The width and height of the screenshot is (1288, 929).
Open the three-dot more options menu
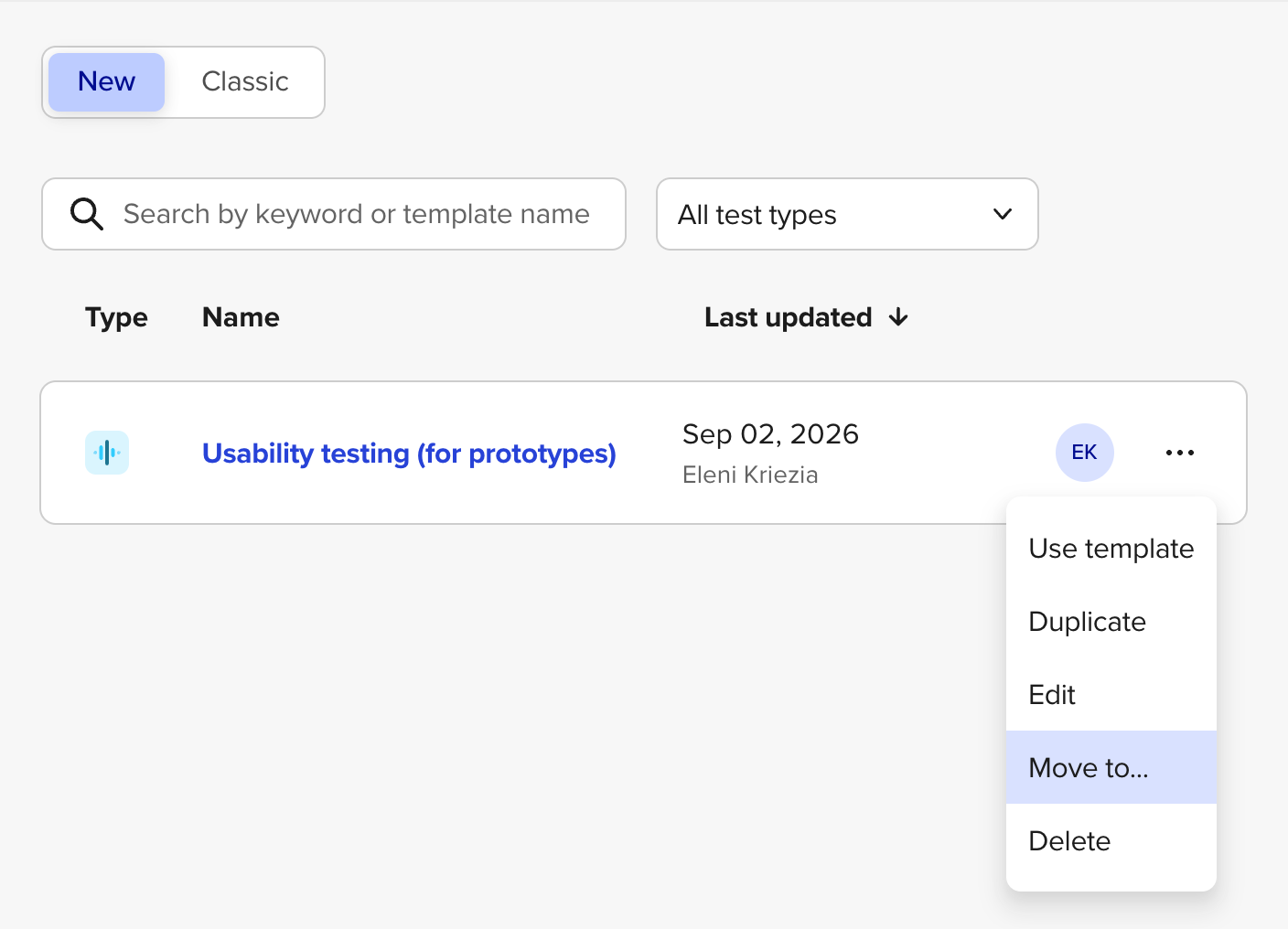click(1180, 453)
